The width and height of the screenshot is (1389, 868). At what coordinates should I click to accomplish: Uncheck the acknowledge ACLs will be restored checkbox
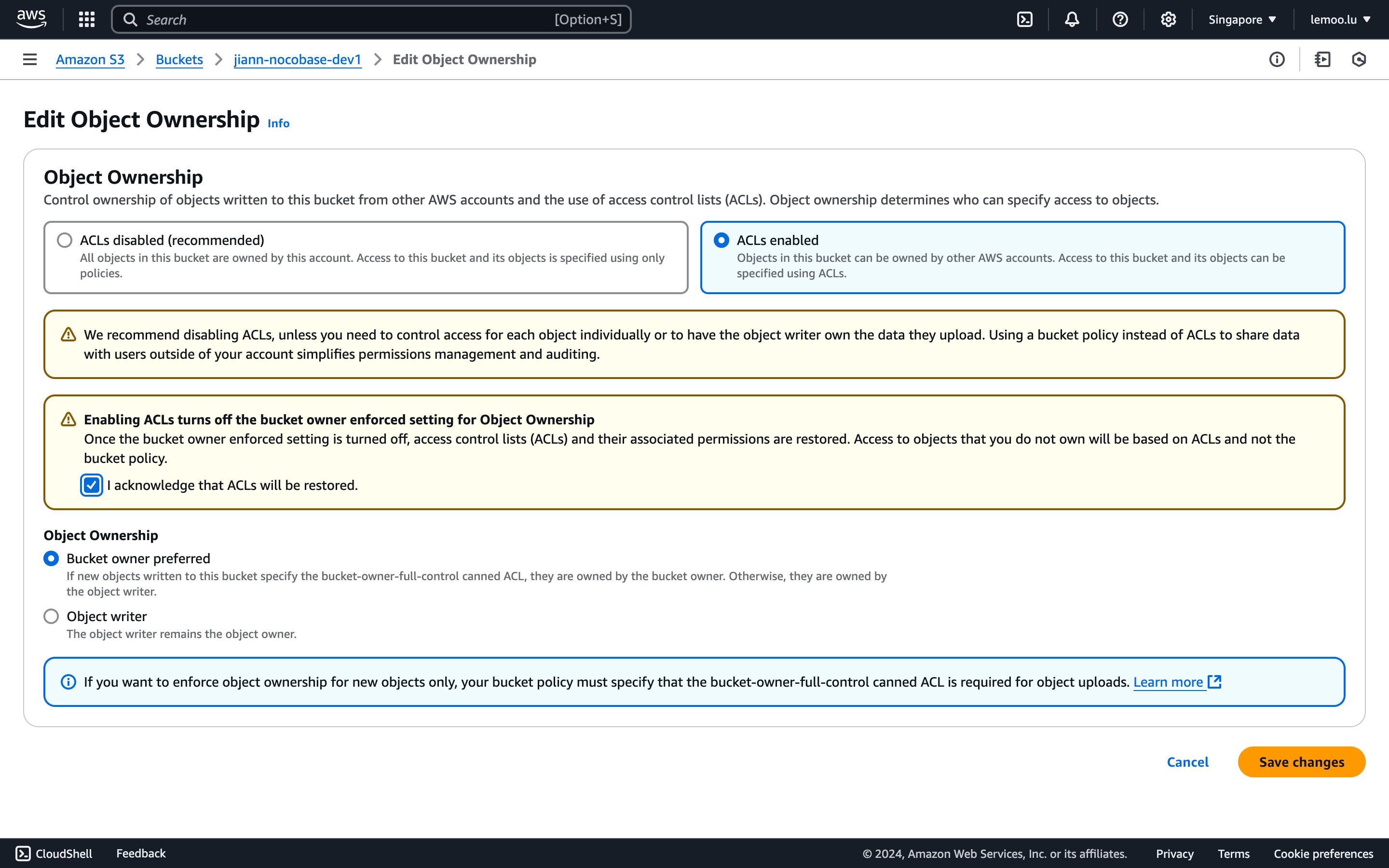pyautogui.click(x=92, y=485)
